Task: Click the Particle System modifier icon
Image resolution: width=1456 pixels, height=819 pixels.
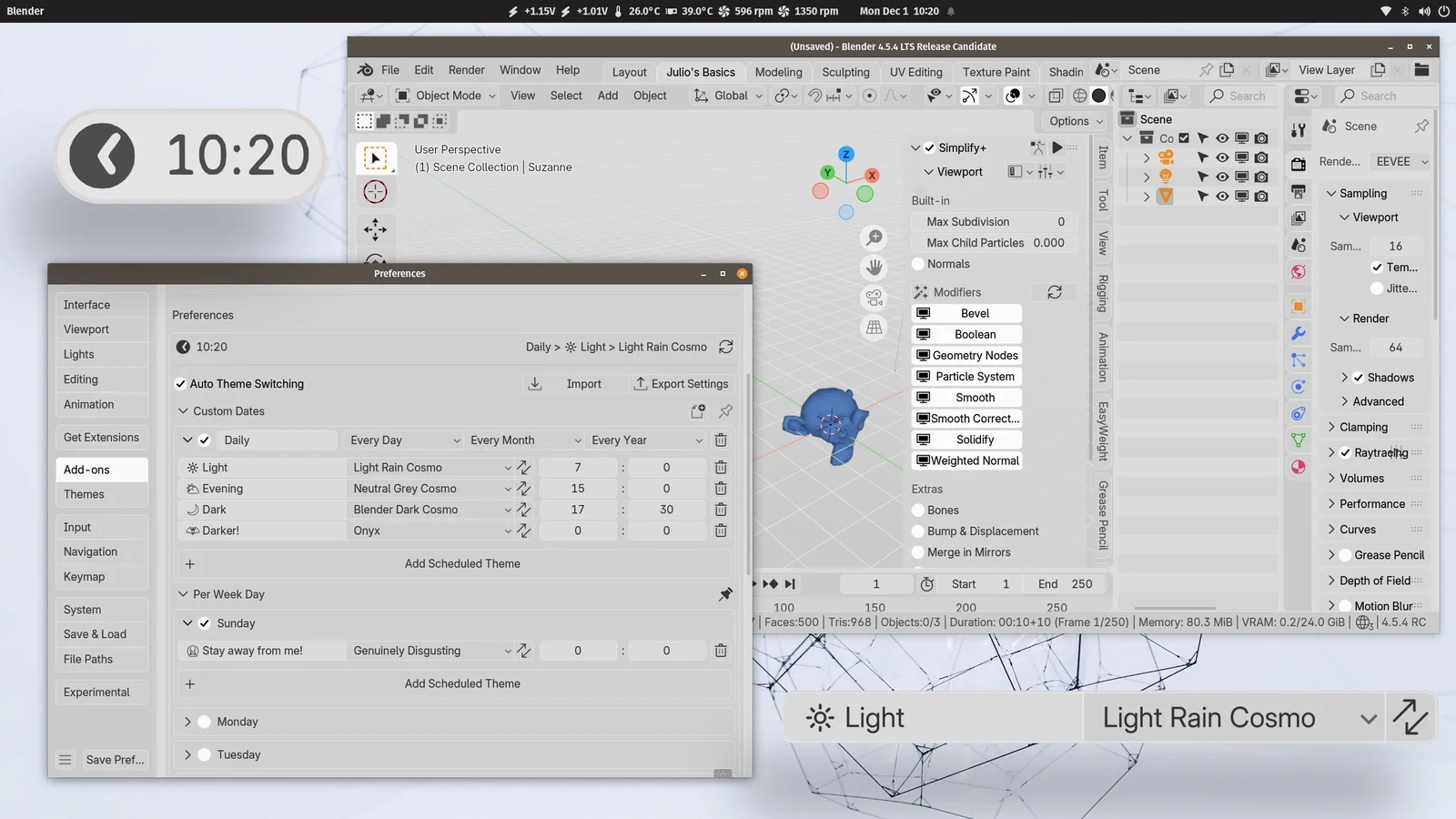Action: pyautogui.click(x=924, y=376)
